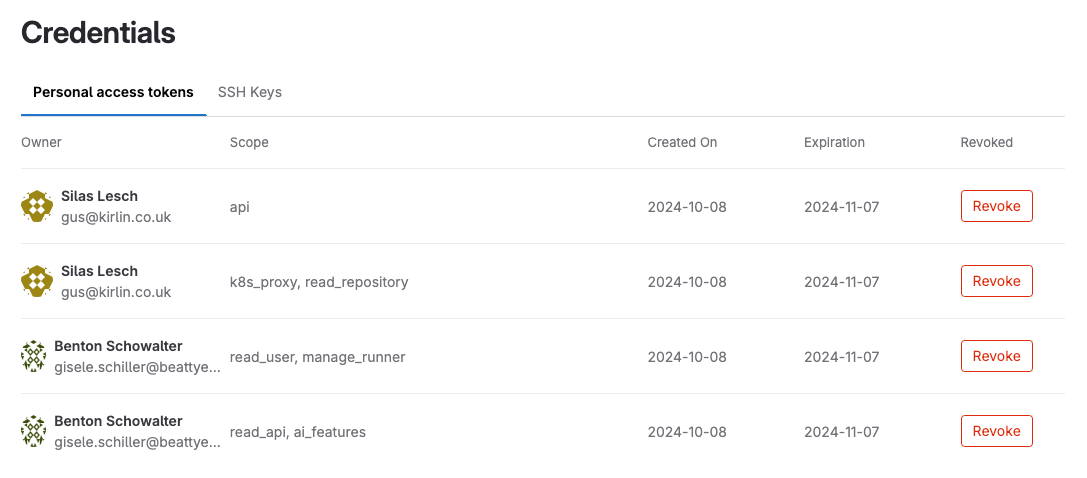Click the Owner column header
This screenshot has height=478, width=1087.
41,142
